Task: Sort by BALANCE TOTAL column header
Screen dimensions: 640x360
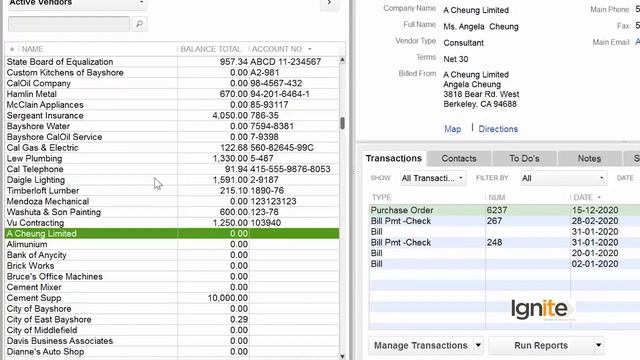Action: point(211,49)
